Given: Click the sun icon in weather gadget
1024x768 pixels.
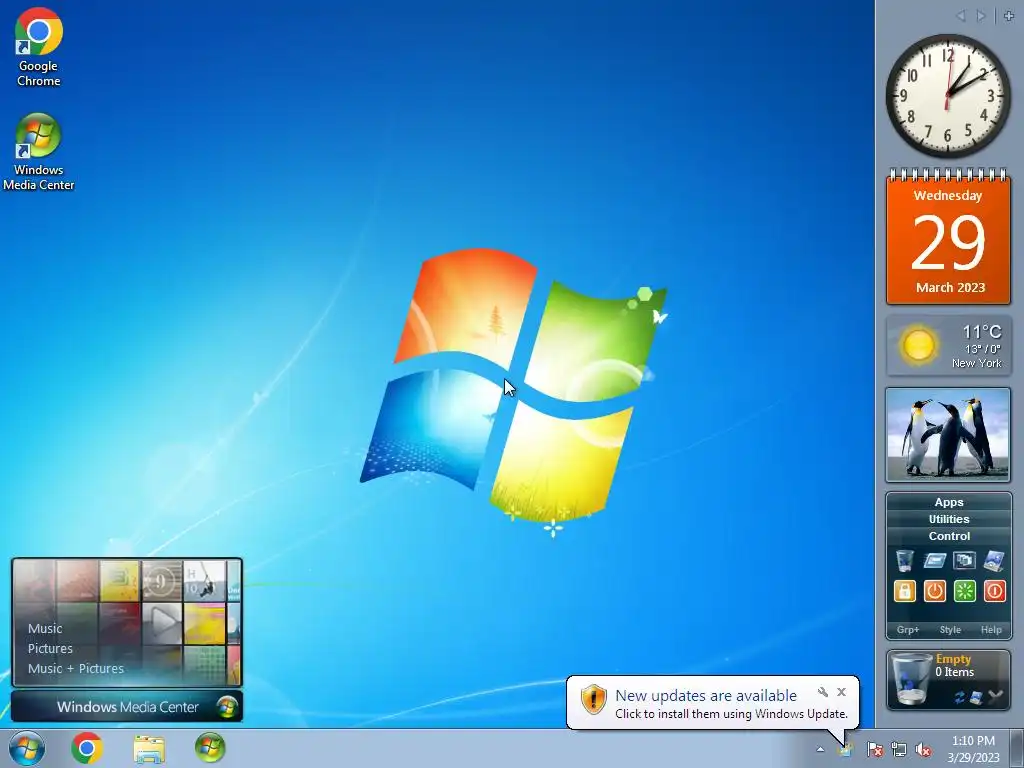Looking at the screenshot, I should point(918,345).
